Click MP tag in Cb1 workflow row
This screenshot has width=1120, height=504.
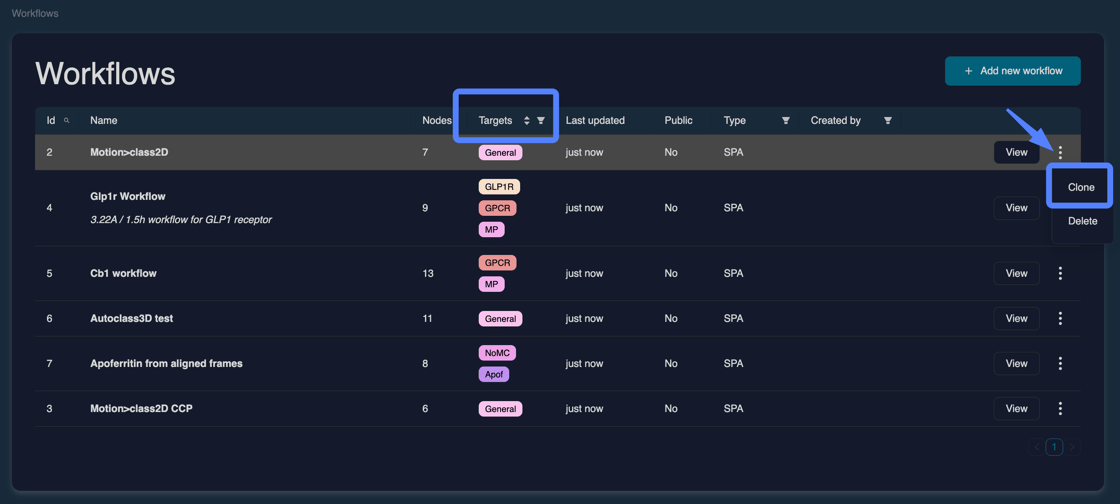(491, 284)
